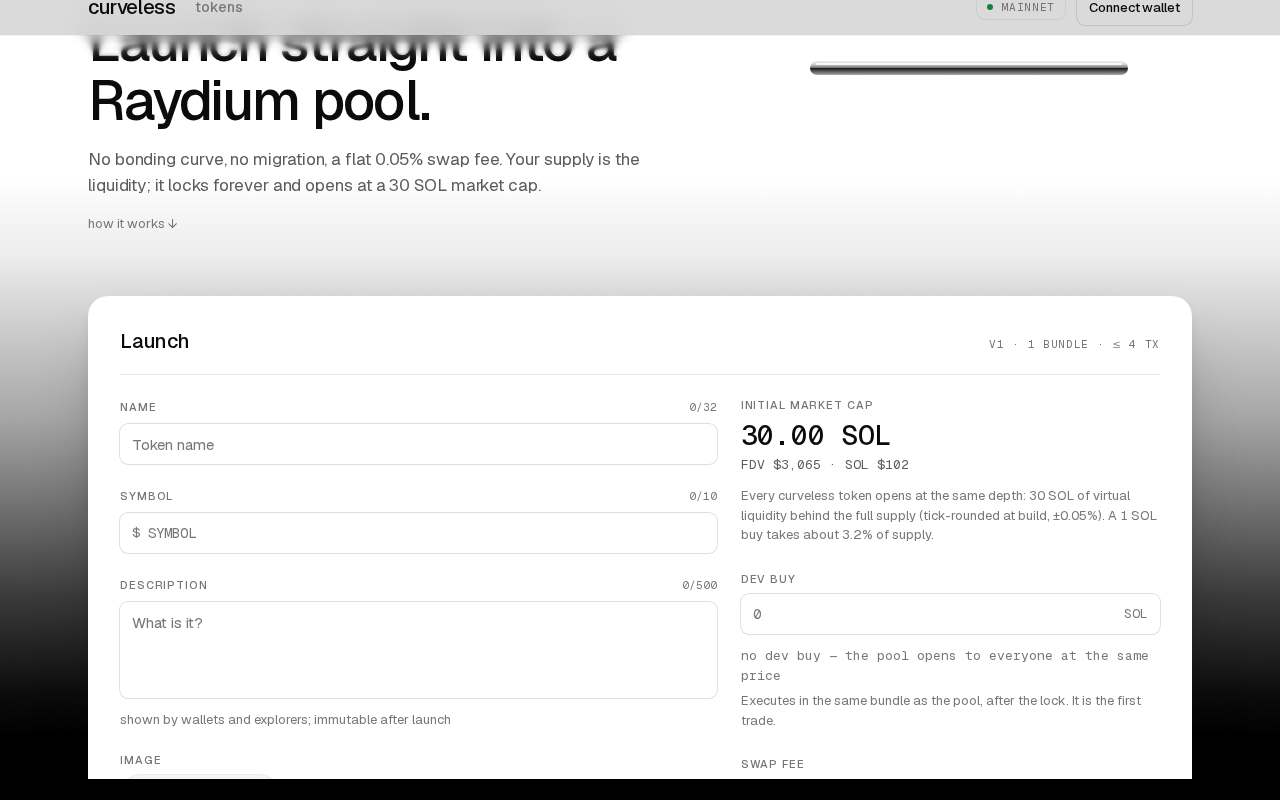Click the Connect wallet button
The image size is (1280, 800).
click(x=1134, y=9)
